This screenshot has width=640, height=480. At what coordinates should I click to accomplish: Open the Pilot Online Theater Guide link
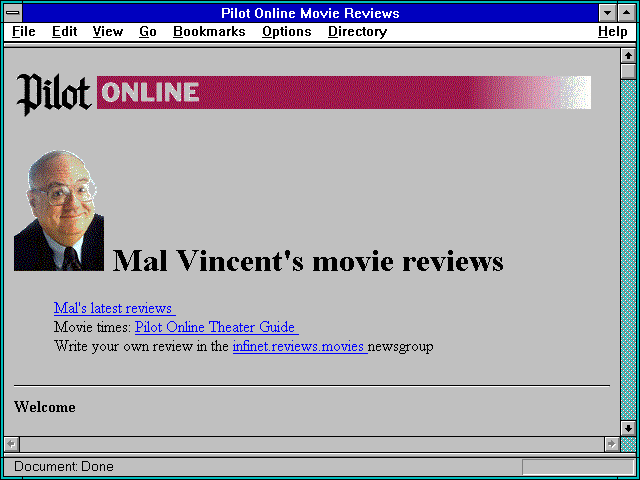[217, 327]
